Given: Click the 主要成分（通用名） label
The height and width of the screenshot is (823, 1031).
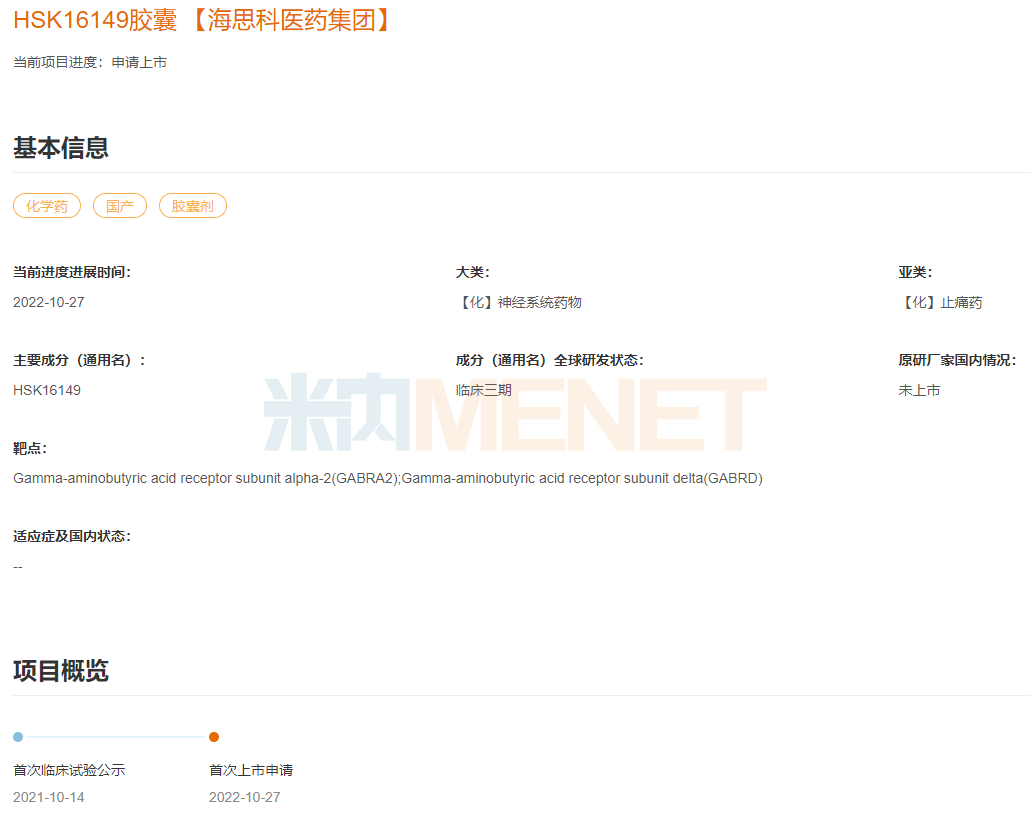Looking at the screenshot, I should [79, 360].
